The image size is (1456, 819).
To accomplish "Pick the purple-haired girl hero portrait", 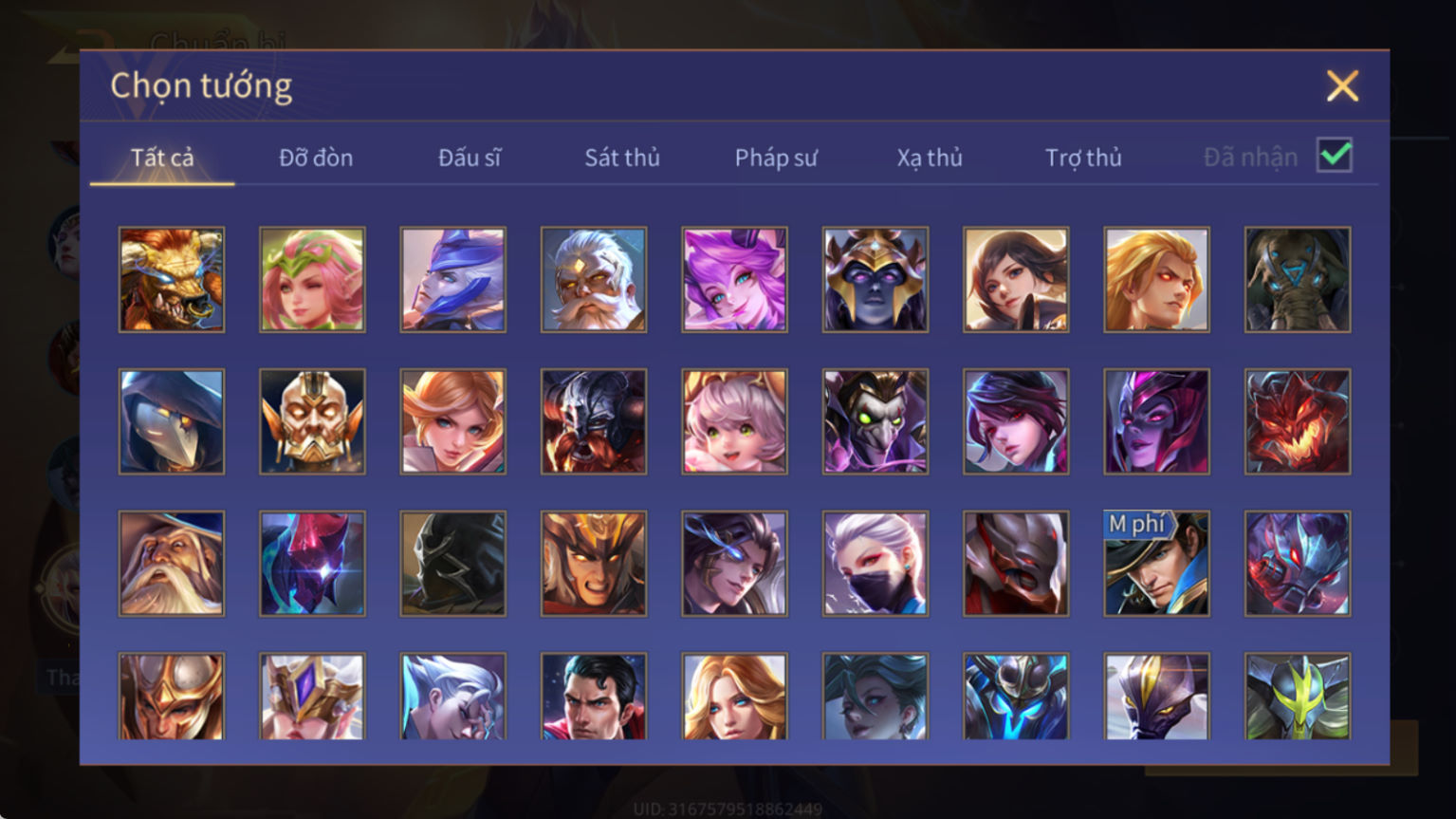I will coord(734,279).
